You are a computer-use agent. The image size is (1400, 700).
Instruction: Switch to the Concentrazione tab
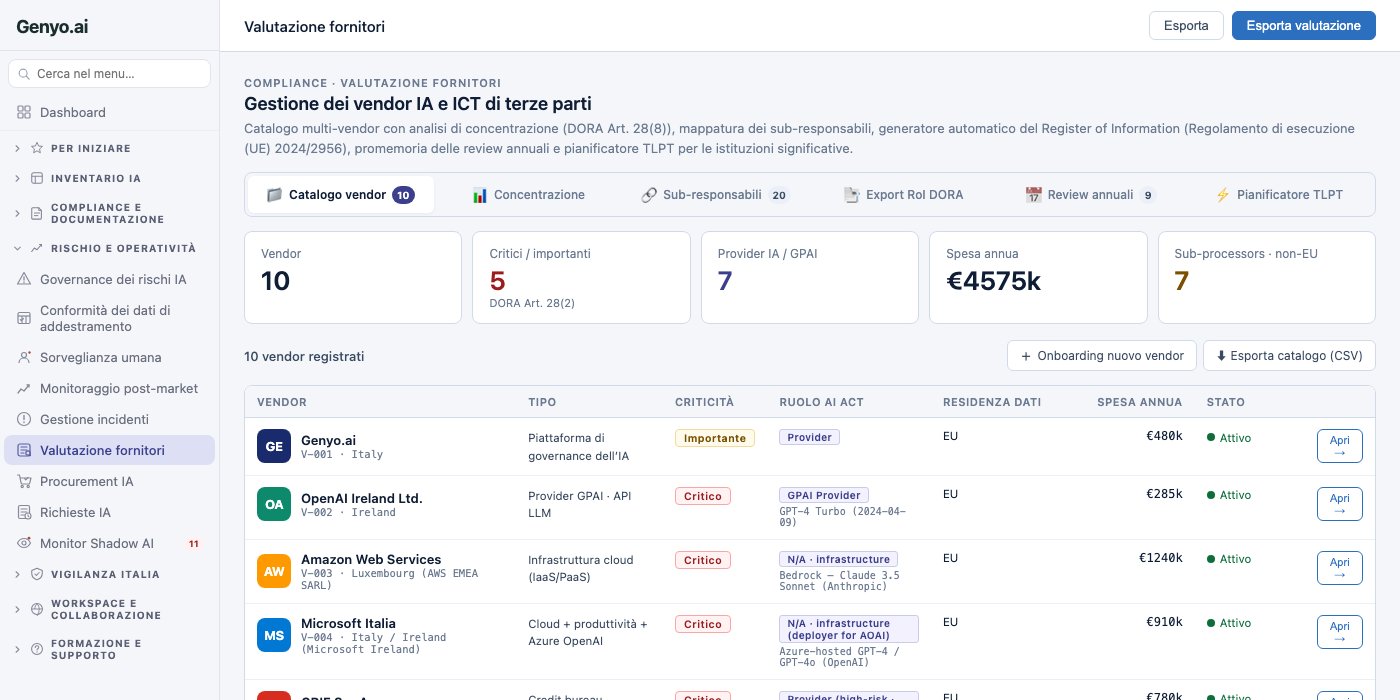coord(528,194)
